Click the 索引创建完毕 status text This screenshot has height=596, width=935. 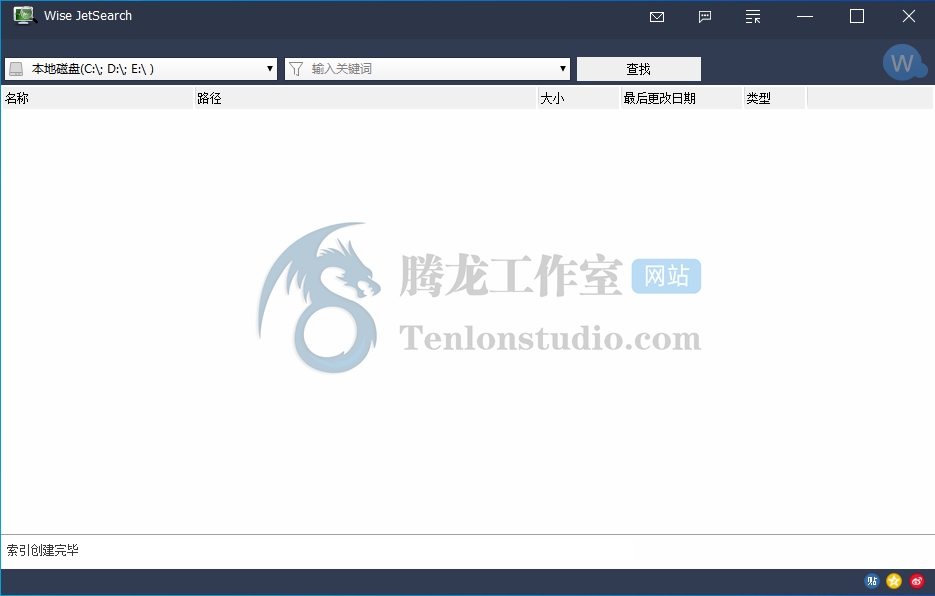pyautogui.click(x=43, y=550)
